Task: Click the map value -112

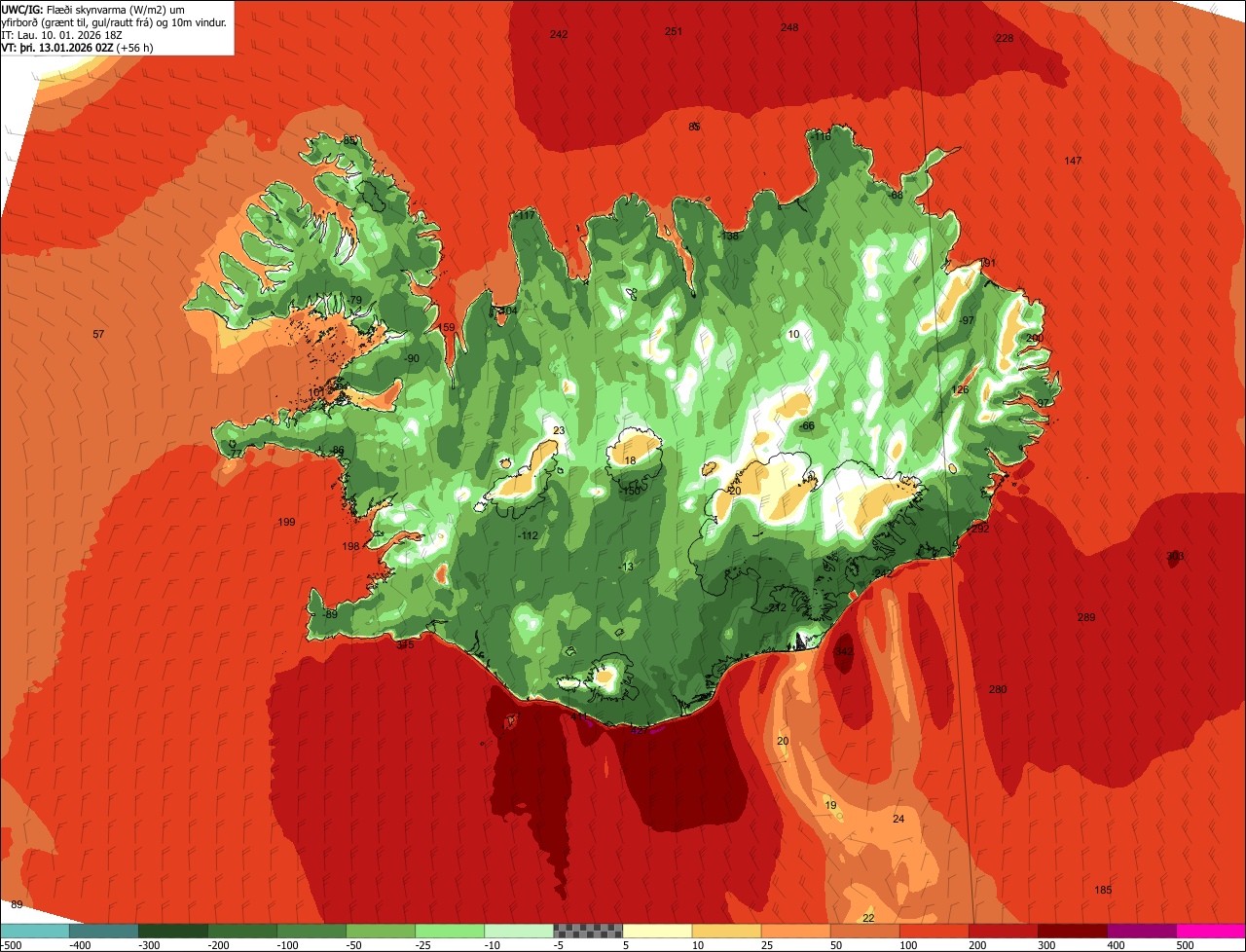Action: pos(529,536)
